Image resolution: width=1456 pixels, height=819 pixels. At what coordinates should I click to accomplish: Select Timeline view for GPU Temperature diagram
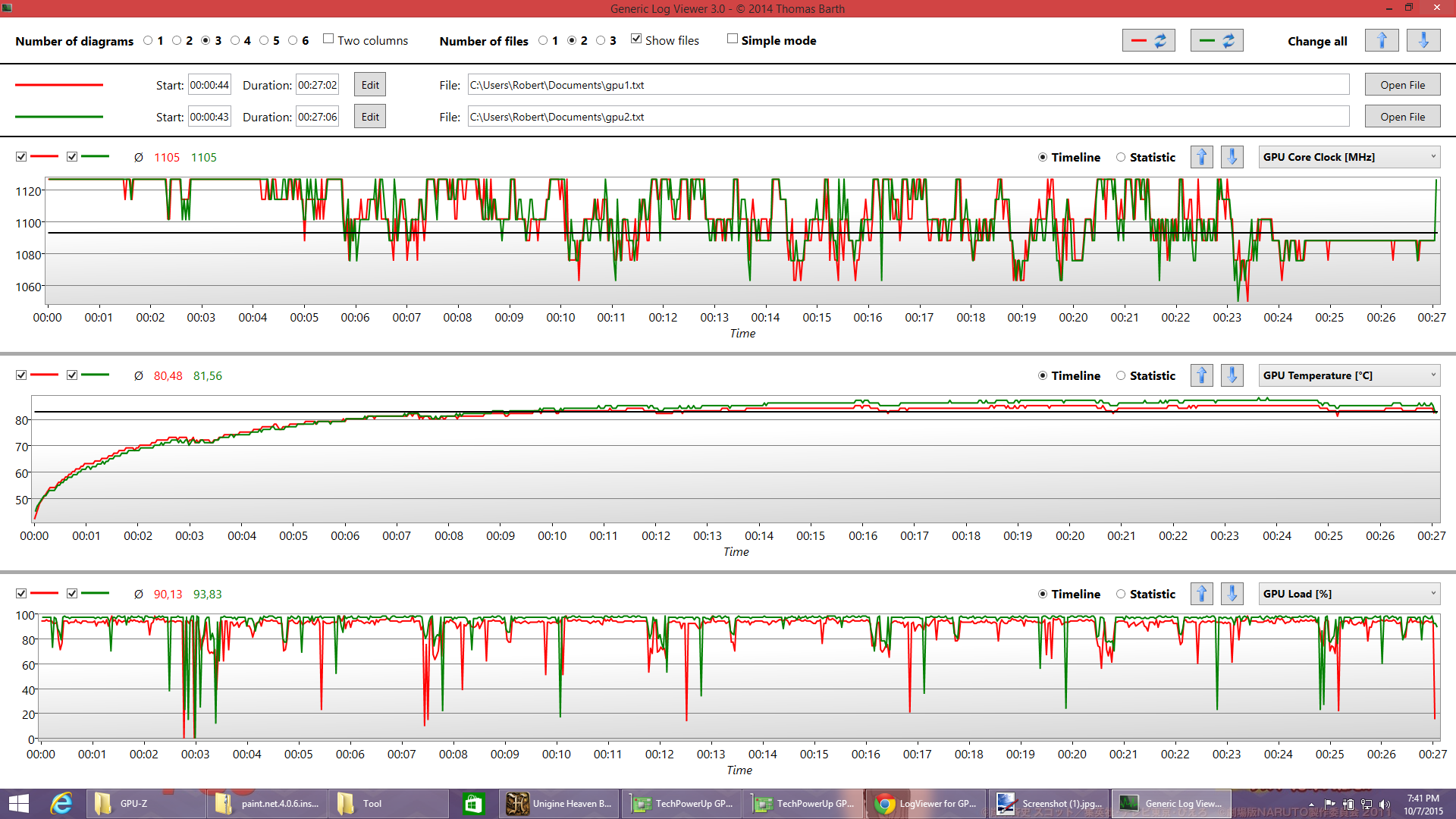(1043, 375)
